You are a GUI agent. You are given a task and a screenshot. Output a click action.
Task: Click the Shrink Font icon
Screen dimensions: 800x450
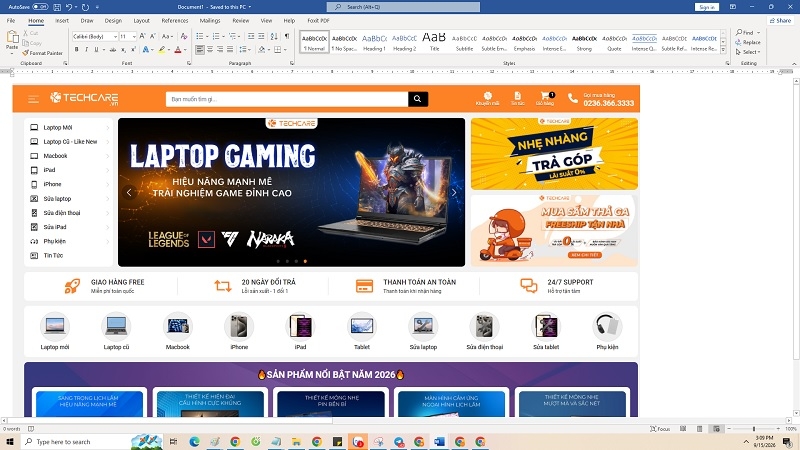point(153,36)
